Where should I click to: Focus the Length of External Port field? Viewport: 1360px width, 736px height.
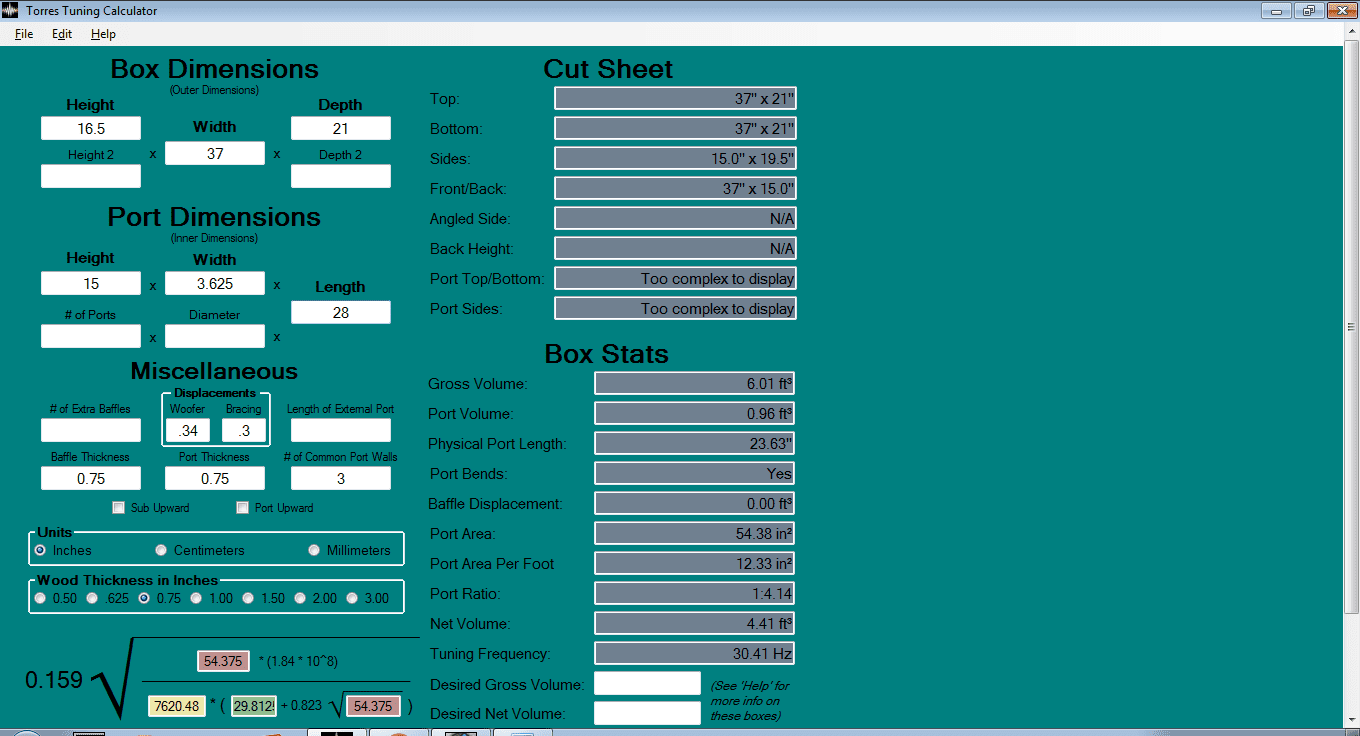(341, 430)
